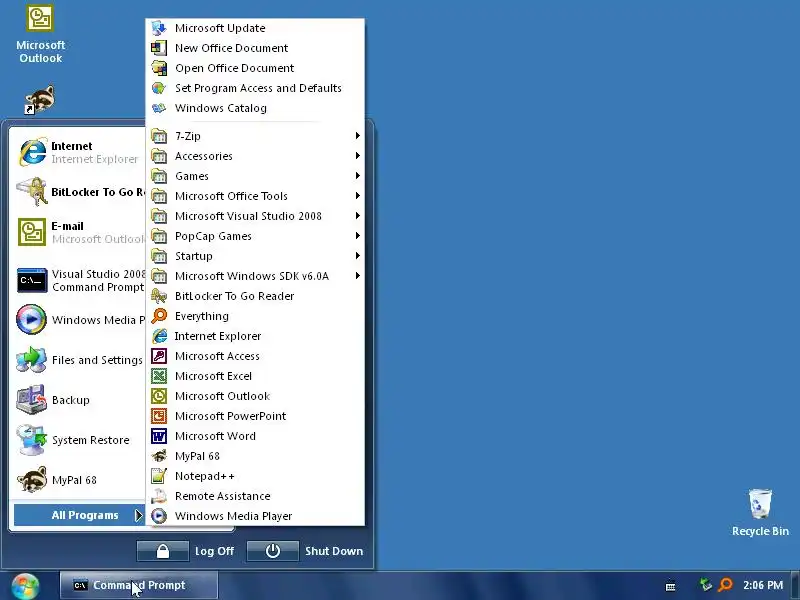The height and width of the screenshot is (600, 800).
Task: Open pinned BitLocker To Go start item
Action: [x=79, y=192]
